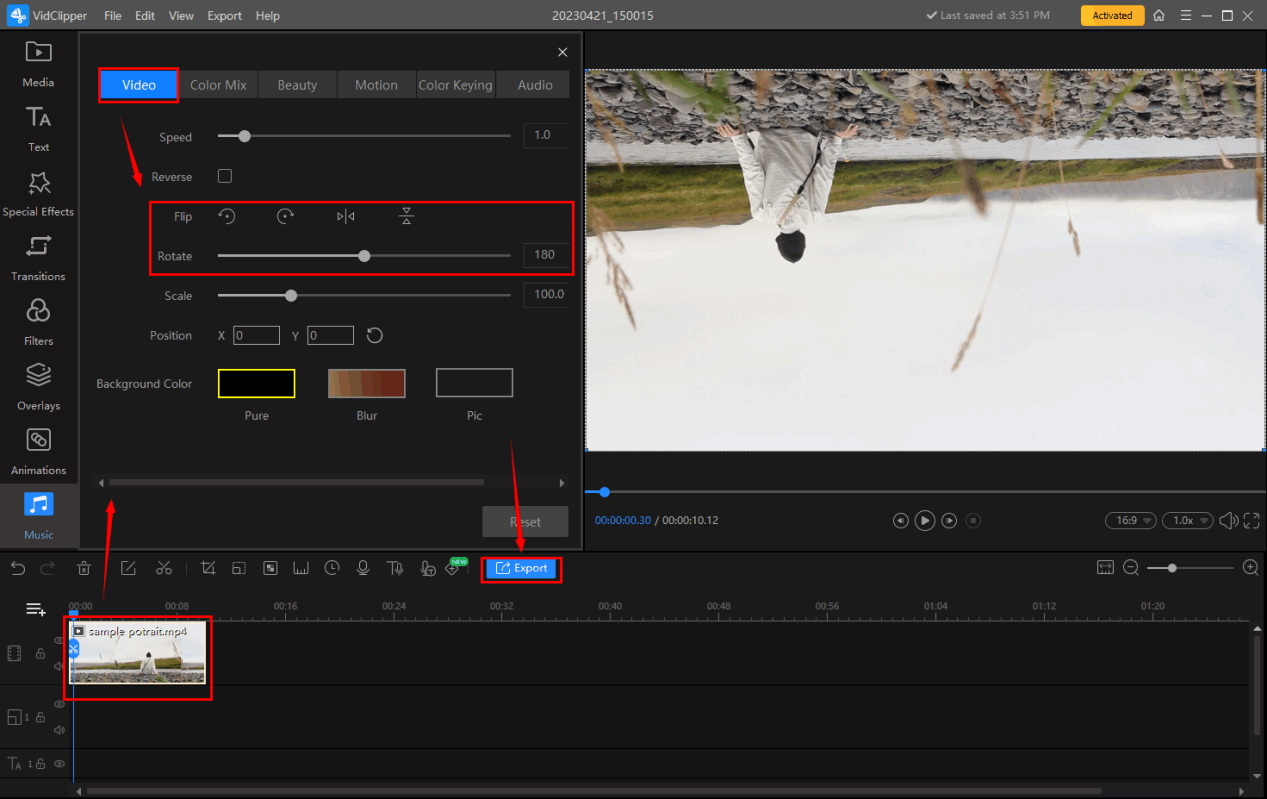Open the add track menu icon

coord(36,609)
